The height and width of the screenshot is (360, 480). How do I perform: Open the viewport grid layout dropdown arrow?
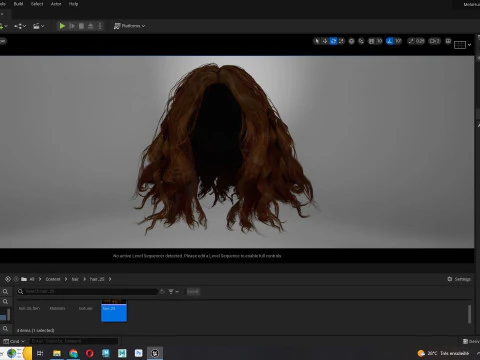(469, 45)
